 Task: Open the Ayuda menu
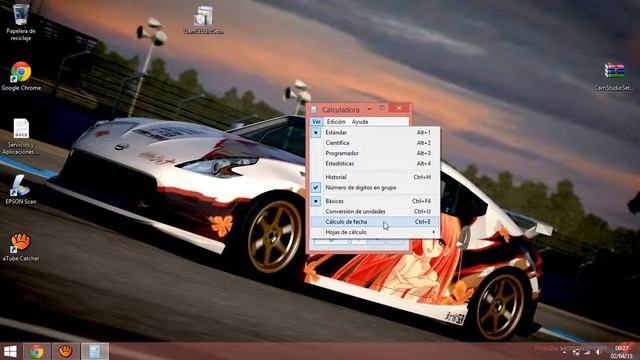point(360,122)
